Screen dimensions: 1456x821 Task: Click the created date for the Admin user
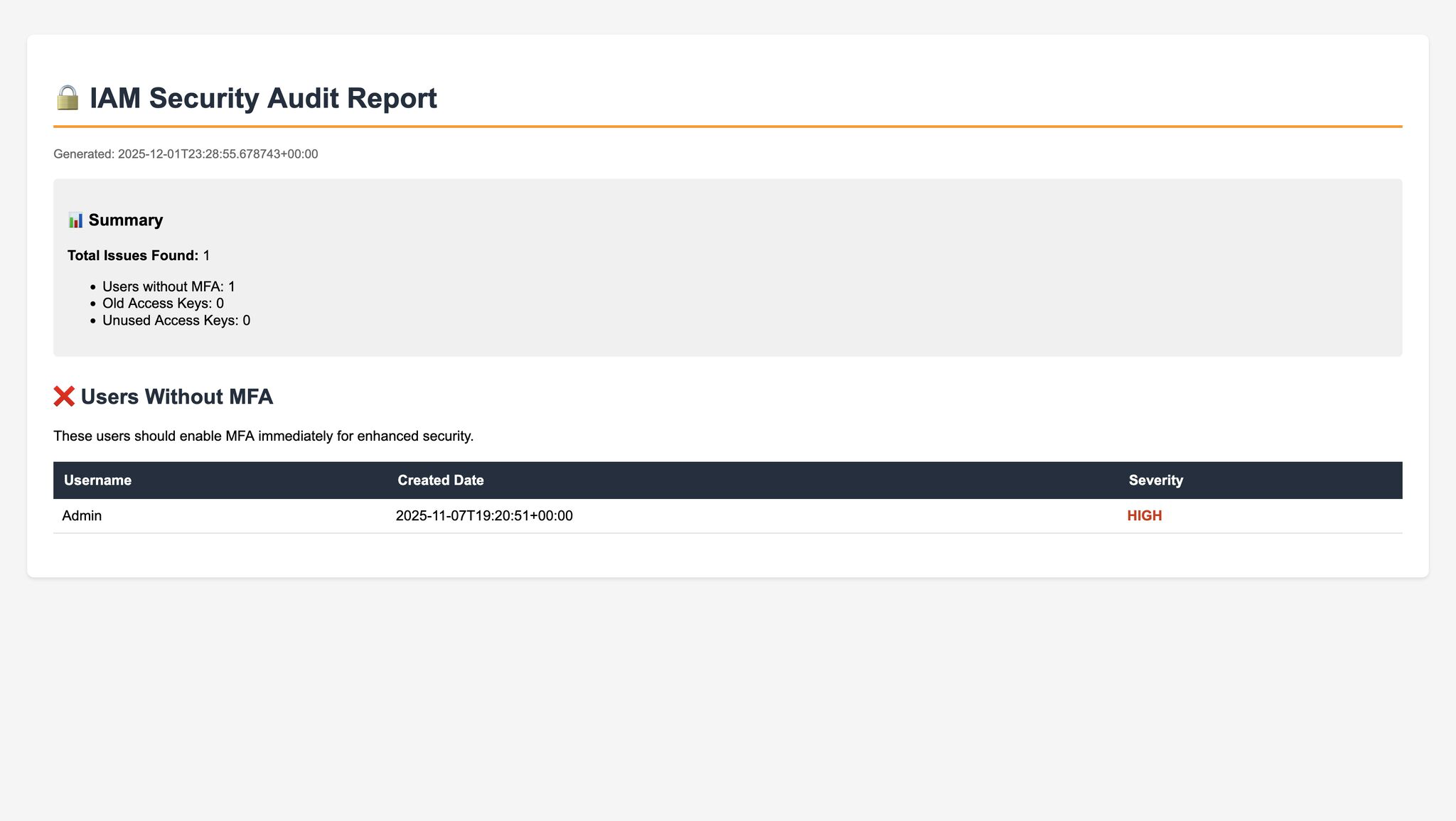coord(484,515)
